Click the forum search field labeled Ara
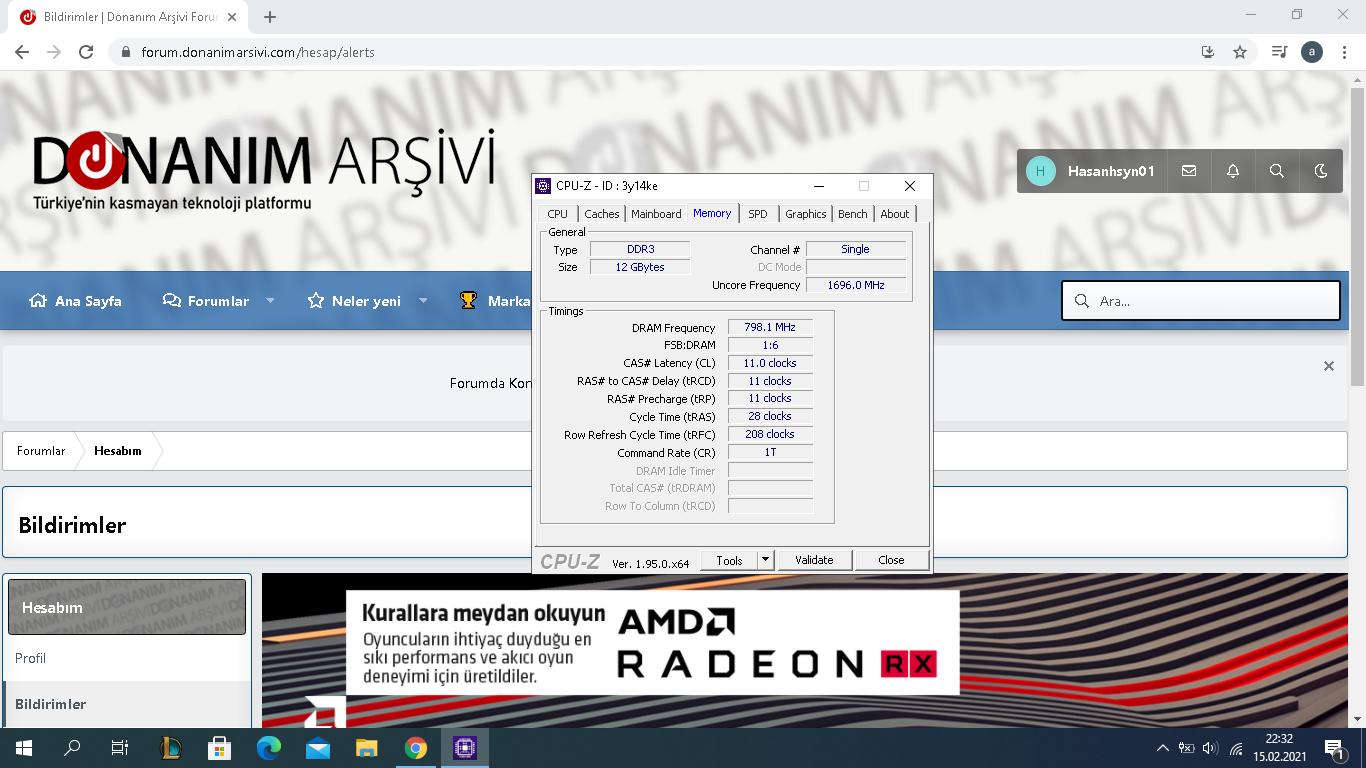Image resolution: width=1366 pixels, height=768 pixels. click(1201, 300)
